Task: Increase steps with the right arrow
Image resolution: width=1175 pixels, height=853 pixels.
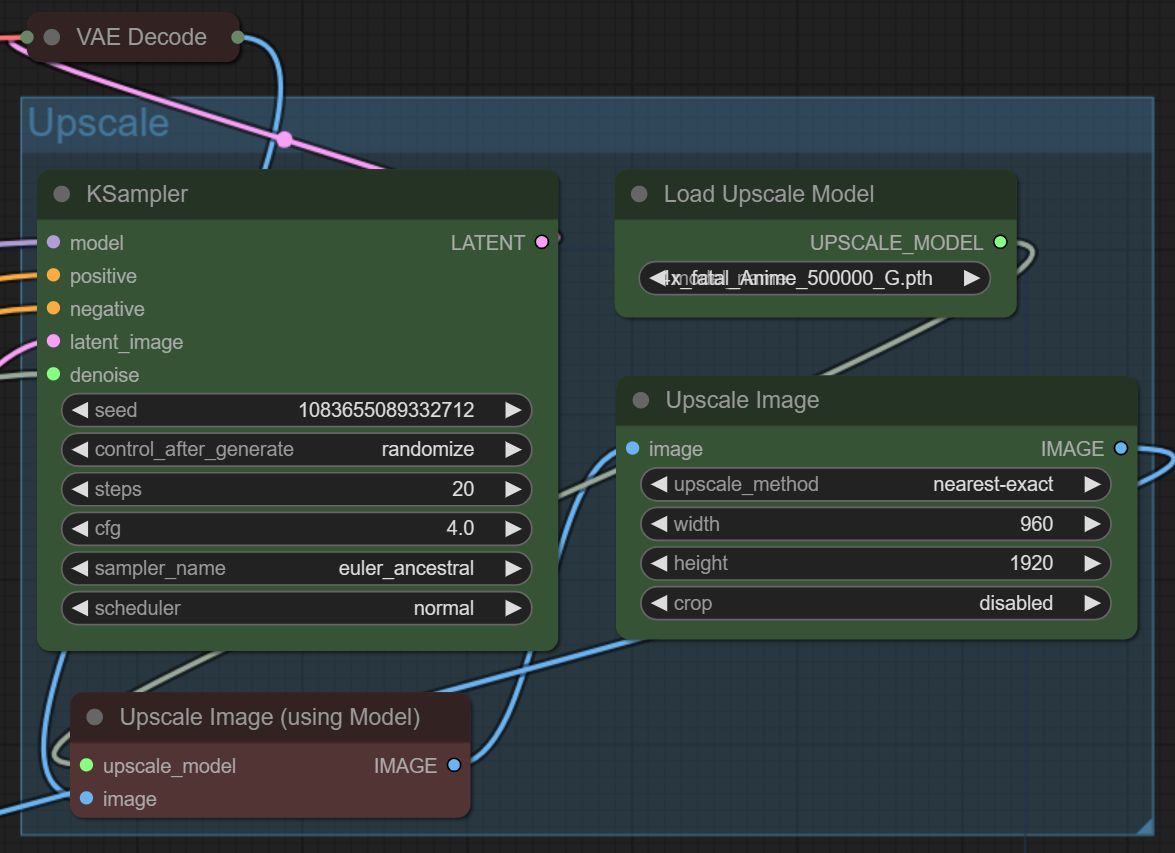Action: tap(513, 489)
